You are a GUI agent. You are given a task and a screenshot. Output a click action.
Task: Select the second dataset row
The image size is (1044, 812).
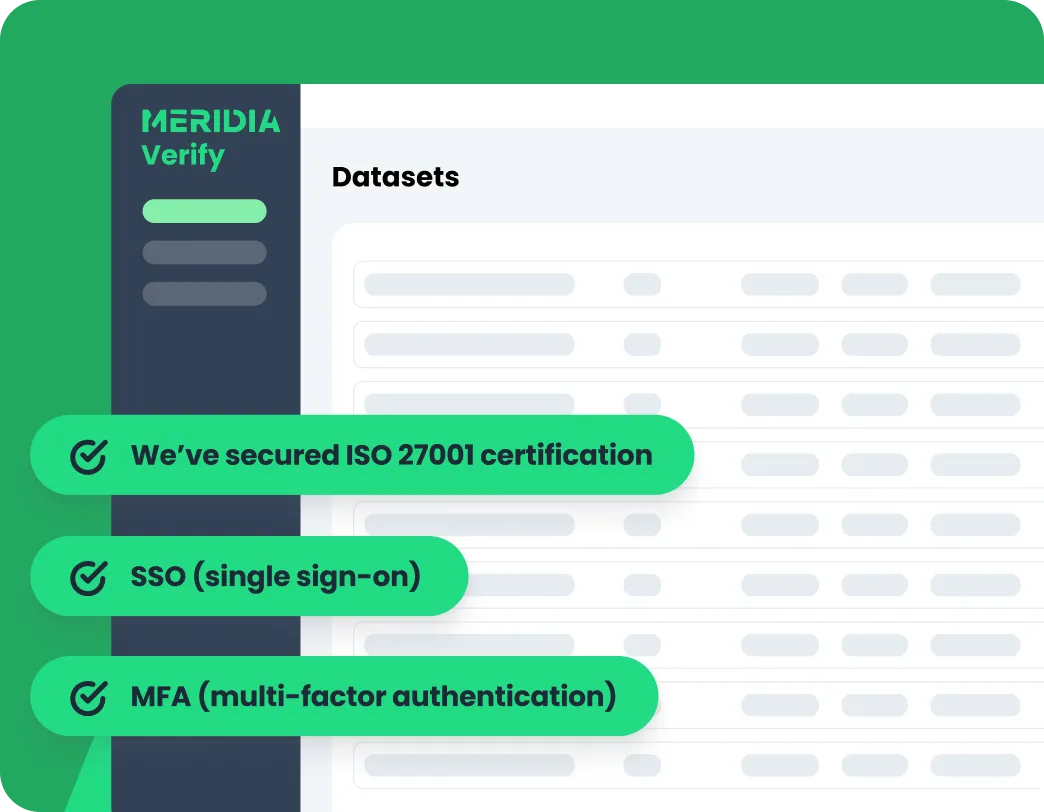tap(698, 344)
